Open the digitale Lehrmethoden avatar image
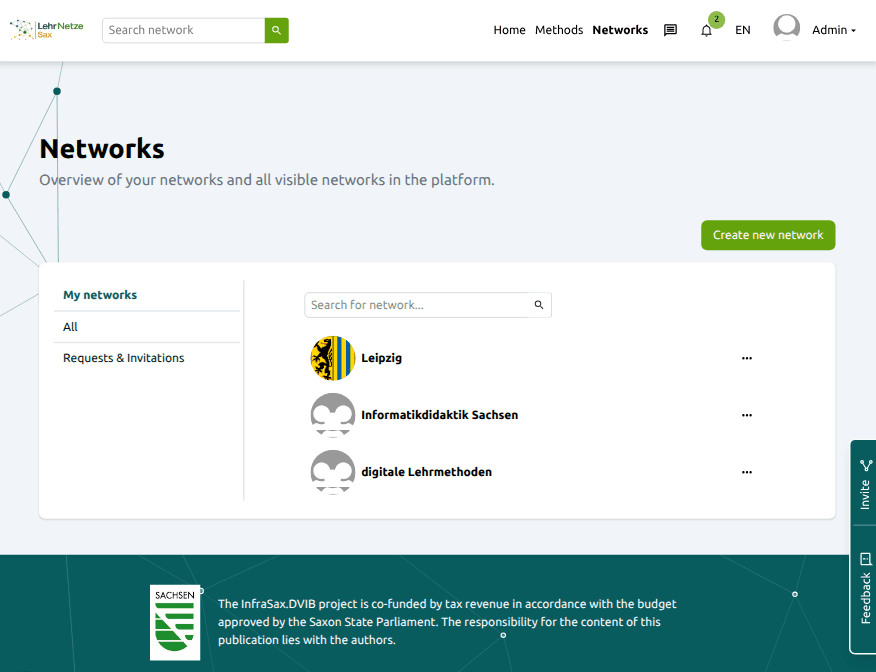The width and height of the screenshot is (876, 672). coord(333,472)
